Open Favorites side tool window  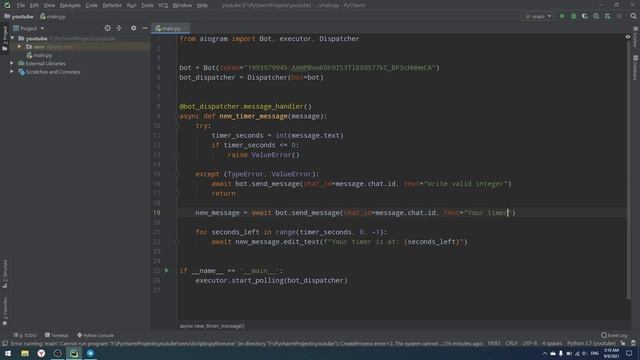[x=5, y=311]
